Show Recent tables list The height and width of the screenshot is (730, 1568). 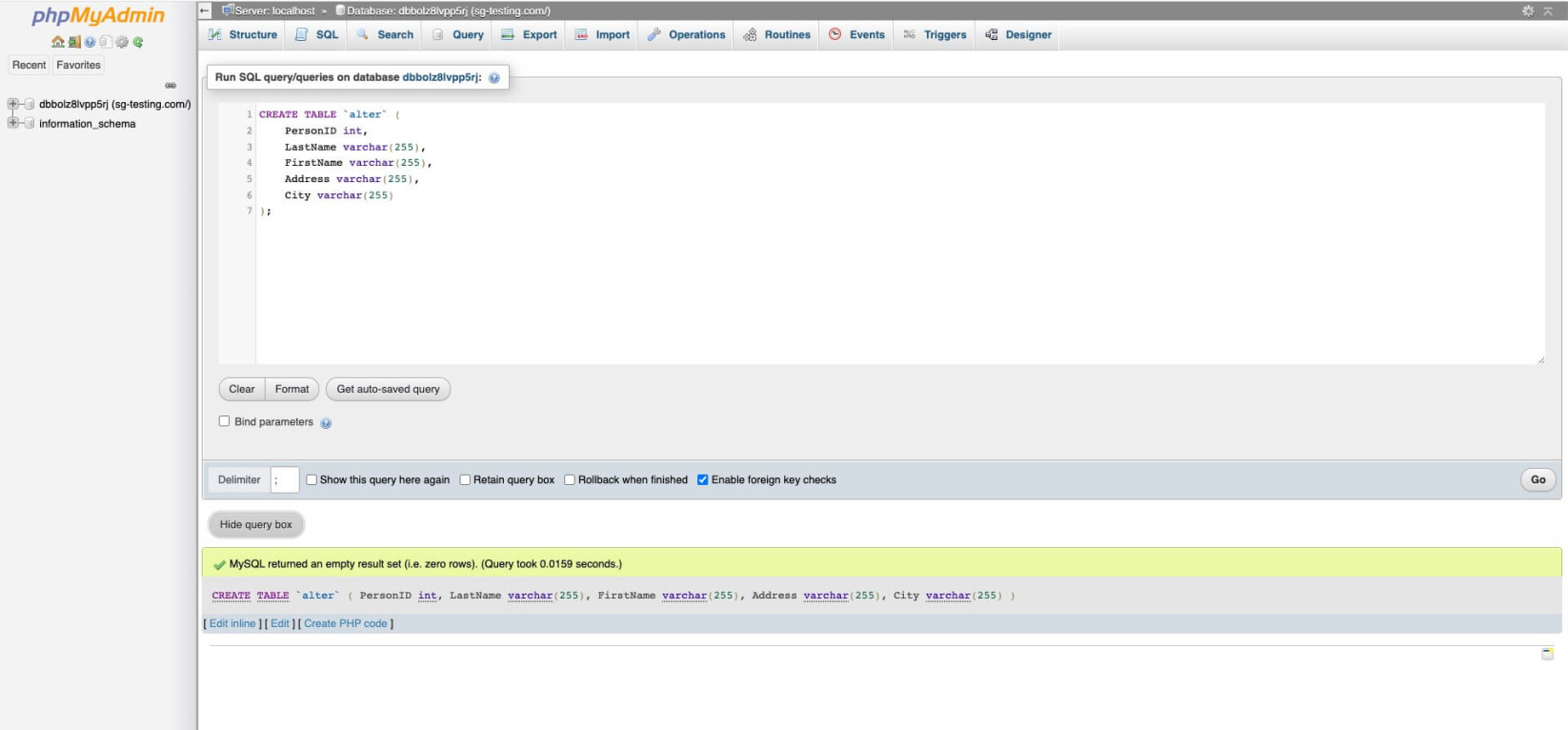click(x=29, y=65)
